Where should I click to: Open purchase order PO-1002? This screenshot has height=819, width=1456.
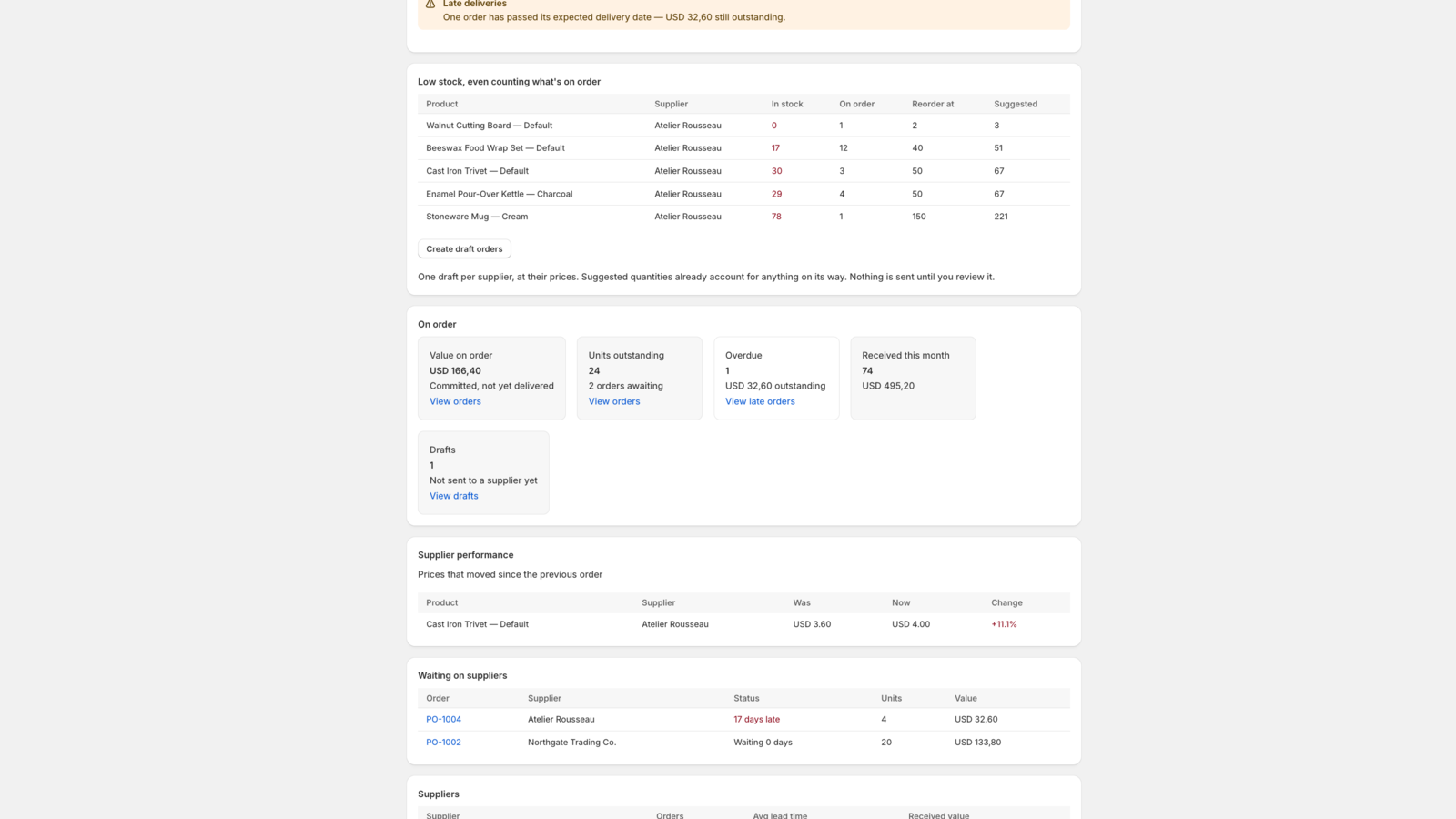point(443,743)
